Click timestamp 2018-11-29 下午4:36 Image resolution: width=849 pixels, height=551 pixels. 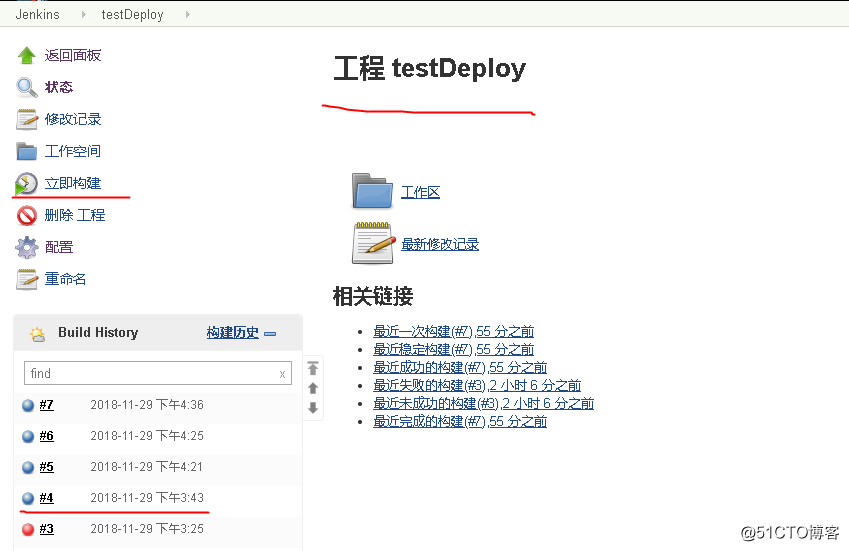point(147,405)
